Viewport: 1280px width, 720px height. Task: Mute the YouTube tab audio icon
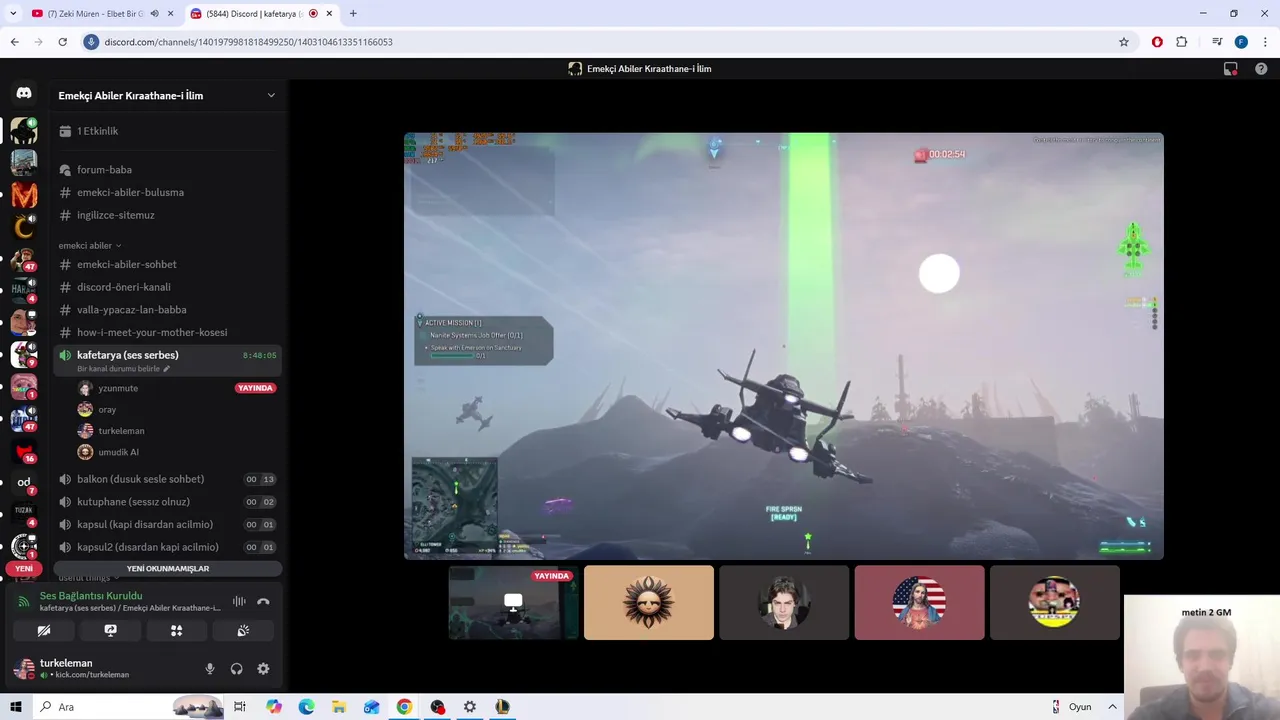pyautogui.click(x=154, y=14)
